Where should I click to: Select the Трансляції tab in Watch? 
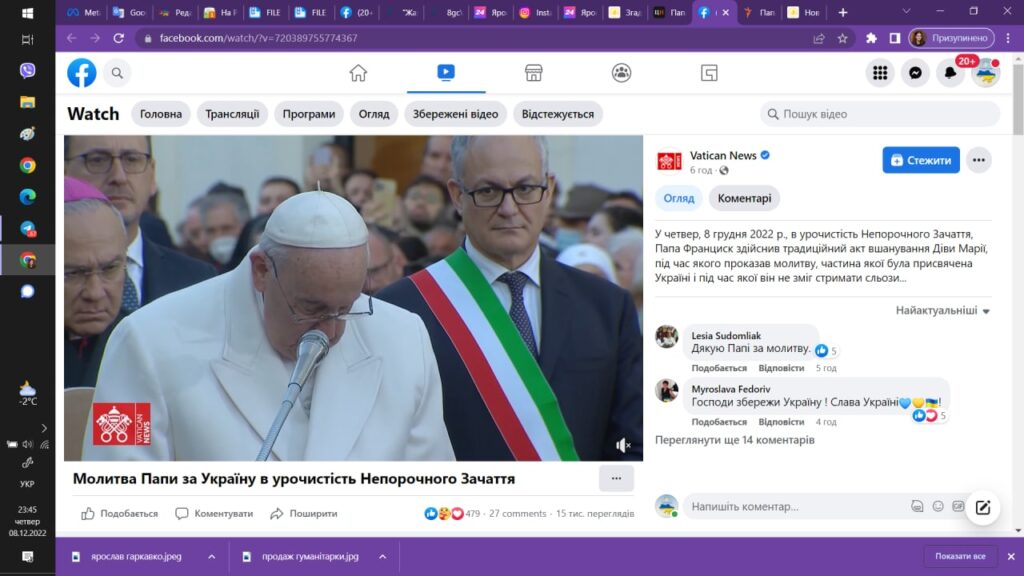click(x=232, y=114)
